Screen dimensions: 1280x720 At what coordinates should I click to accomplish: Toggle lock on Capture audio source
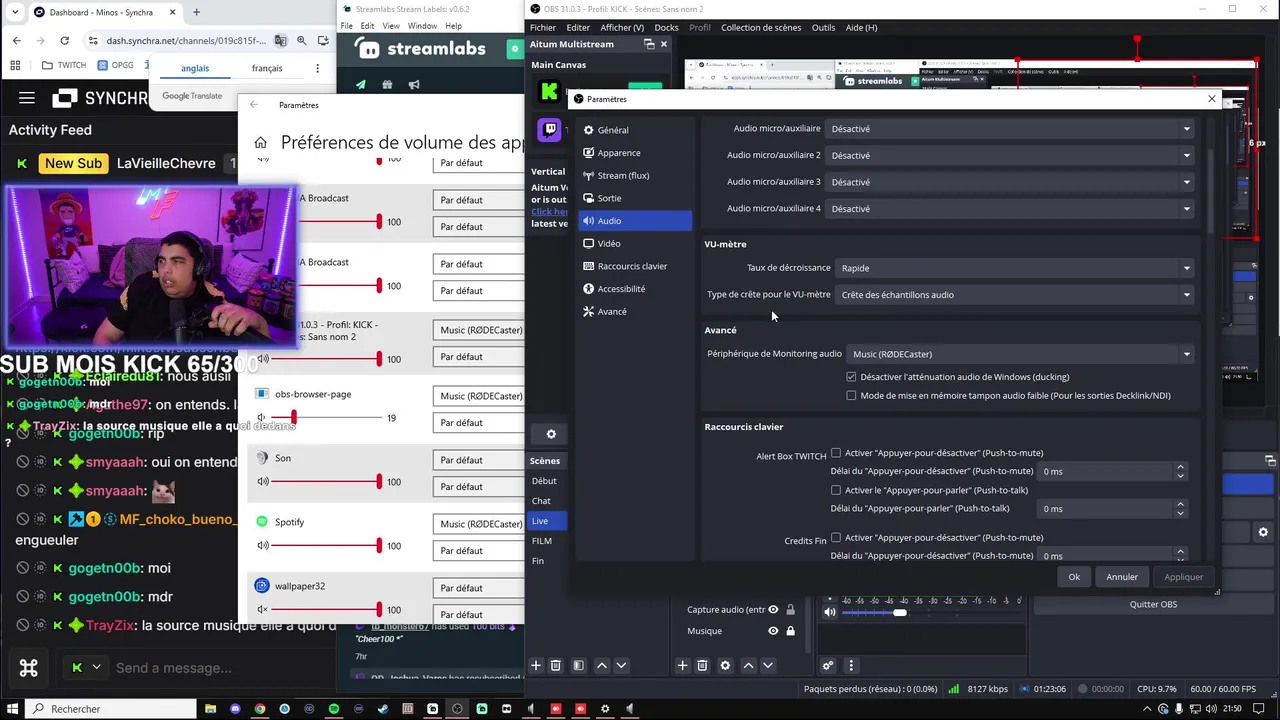(790, 609)
